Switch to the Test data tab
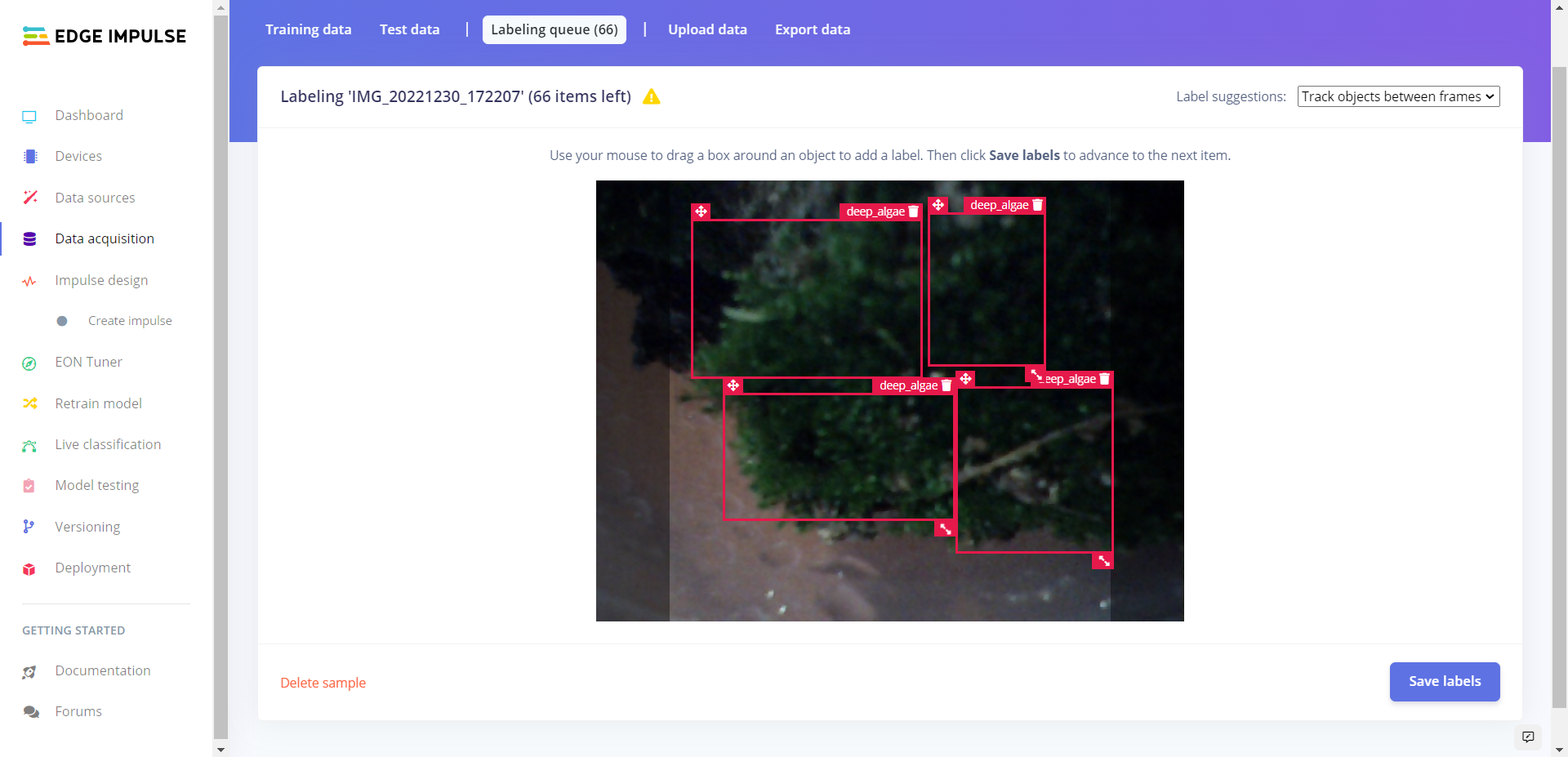Image resolution: width=1568 pixels, height=757 pixels. click(x=409, y=29)
